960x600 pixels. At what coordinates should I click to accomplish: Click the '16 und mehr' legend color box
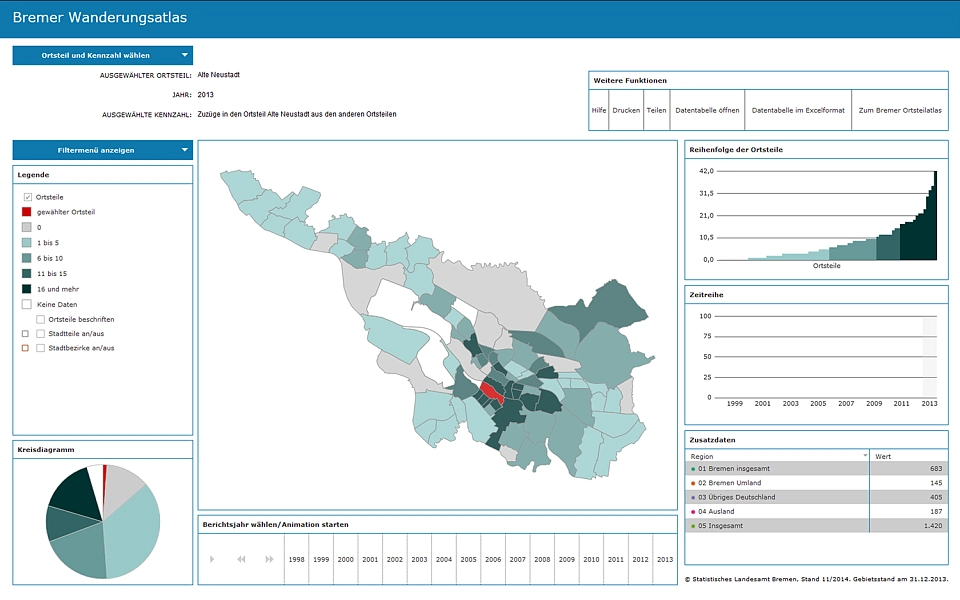[27, 288]
